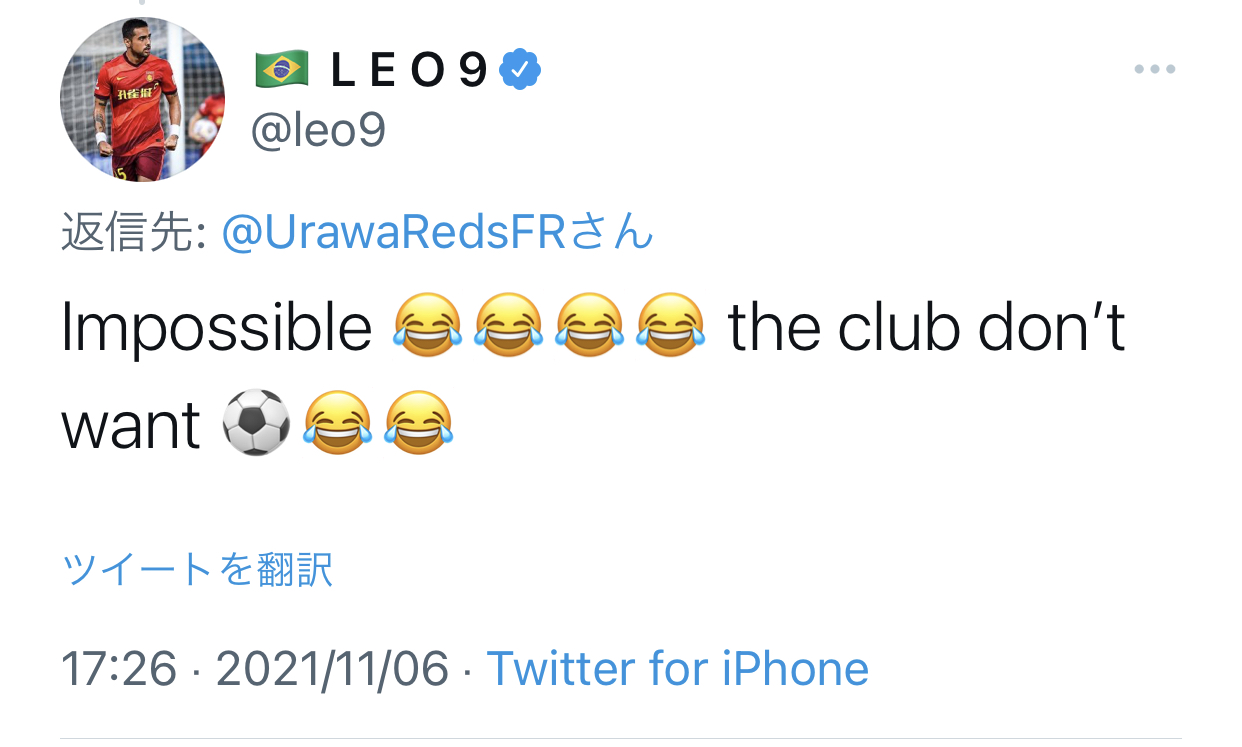The height and width of the screenshot is (747, 1242).
Task: Open the three-dot more options menu
Action: (1154, 70)
